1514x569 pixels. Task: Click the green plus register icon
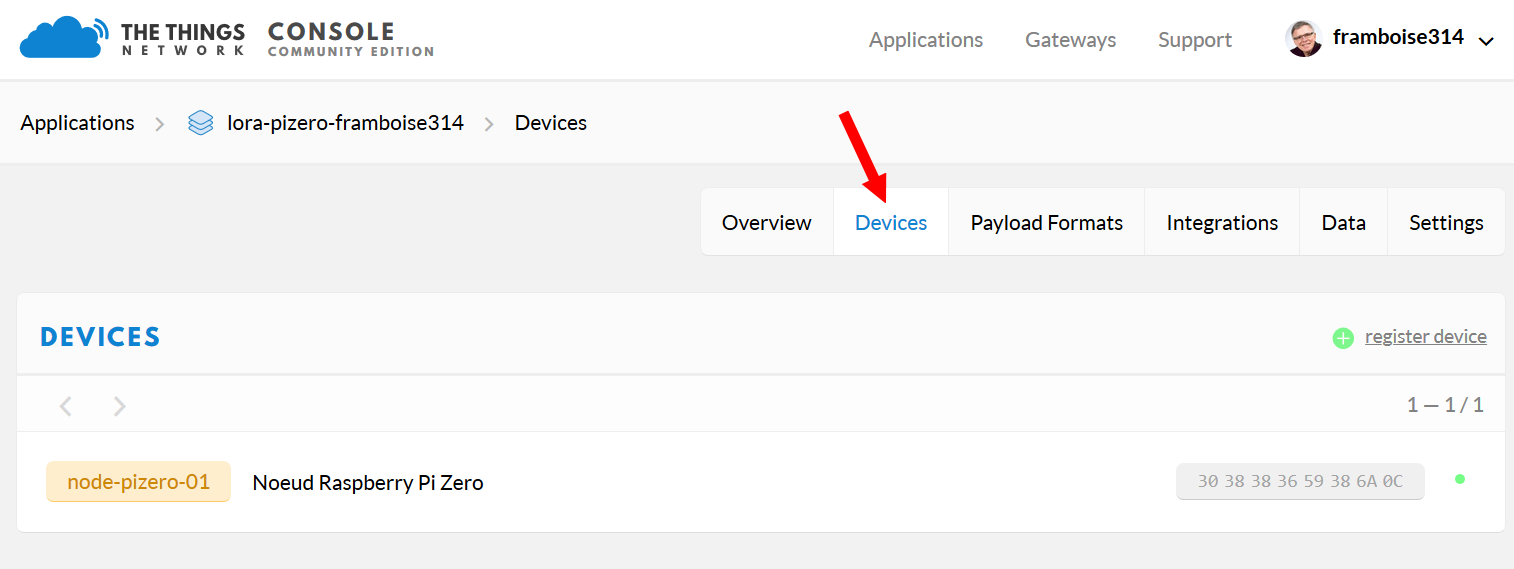click(1343, 338)
